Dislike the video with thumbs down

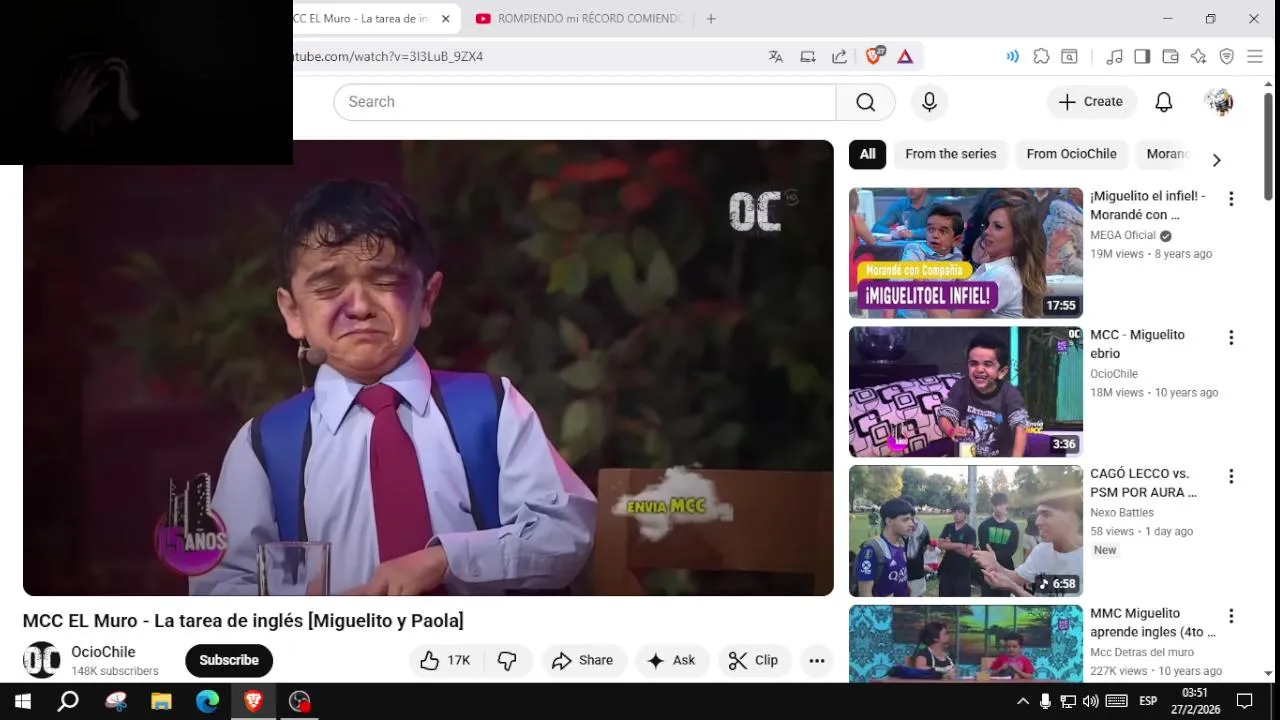[508, 660]
